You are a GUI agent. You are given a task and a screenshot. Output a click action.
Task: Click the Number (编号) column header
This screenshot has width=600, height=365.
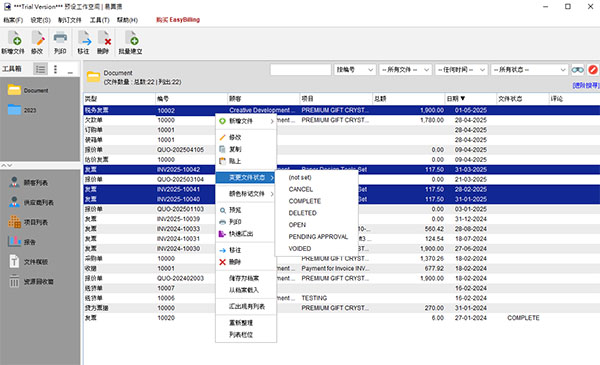tap(191, 99)
